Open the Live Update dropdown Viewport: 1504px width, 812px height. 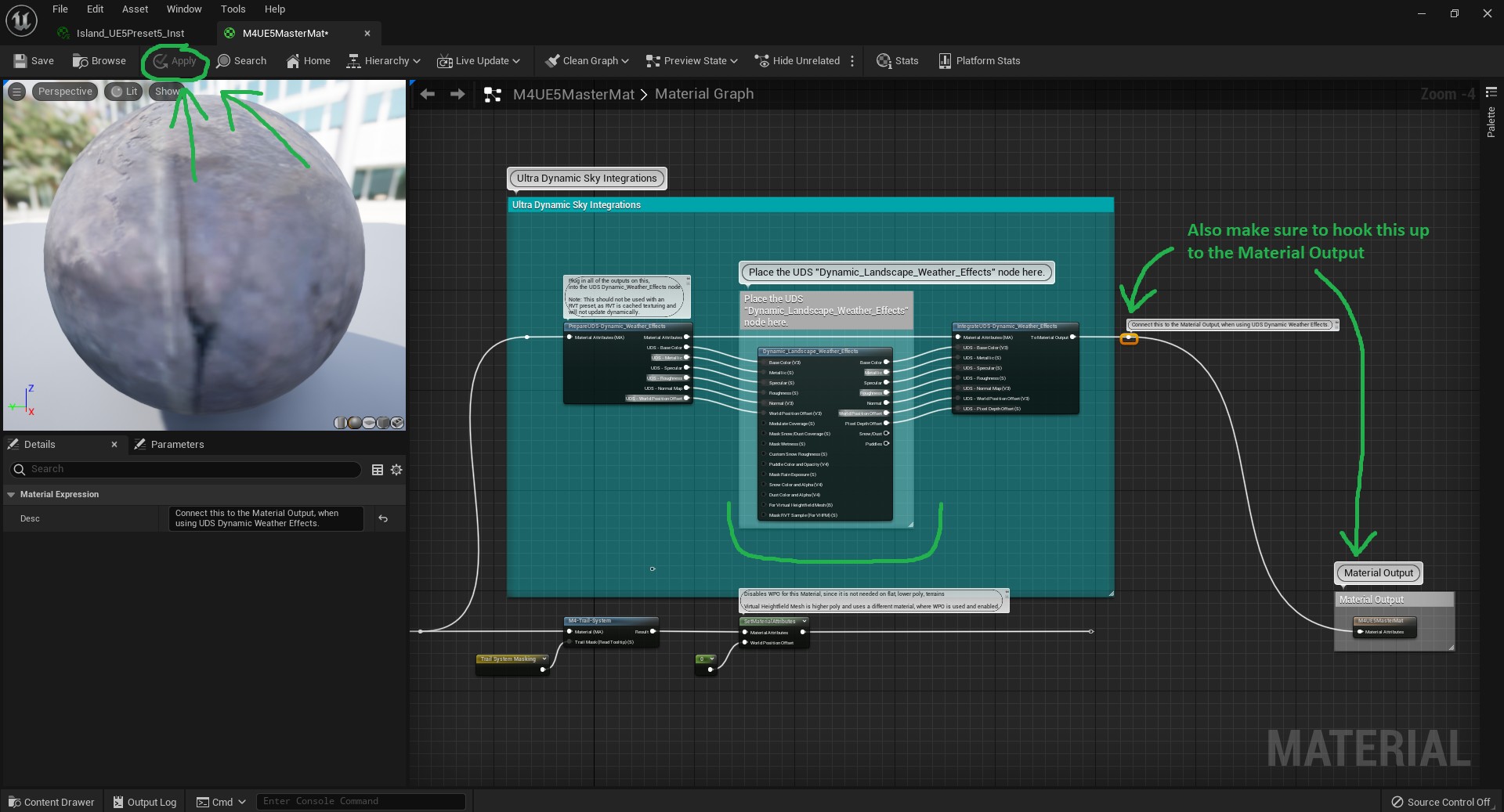click(478, 61)
